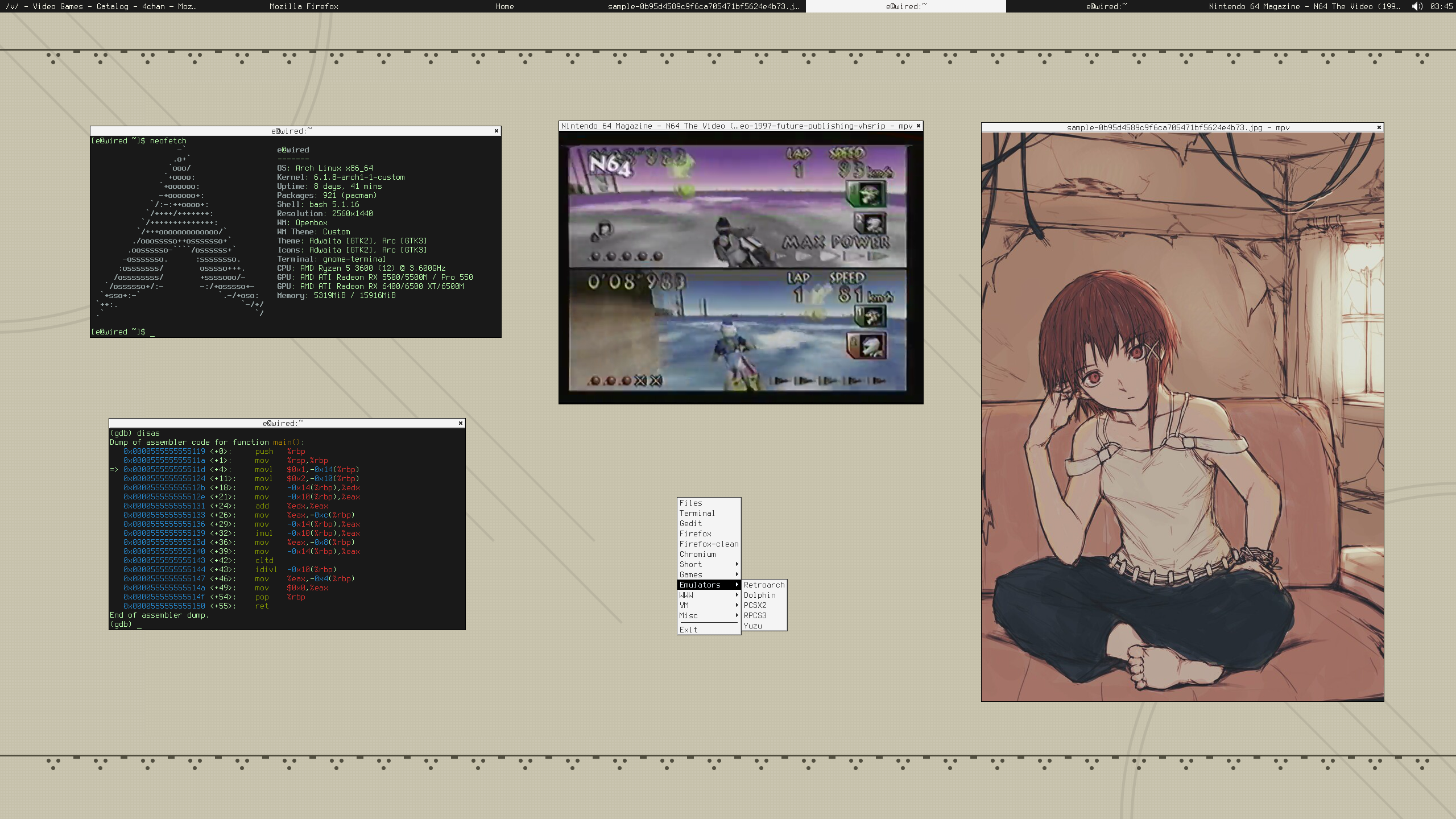Expand the WWW submenu
This screenshot has width=1456, height=819.
coord(709,595)
